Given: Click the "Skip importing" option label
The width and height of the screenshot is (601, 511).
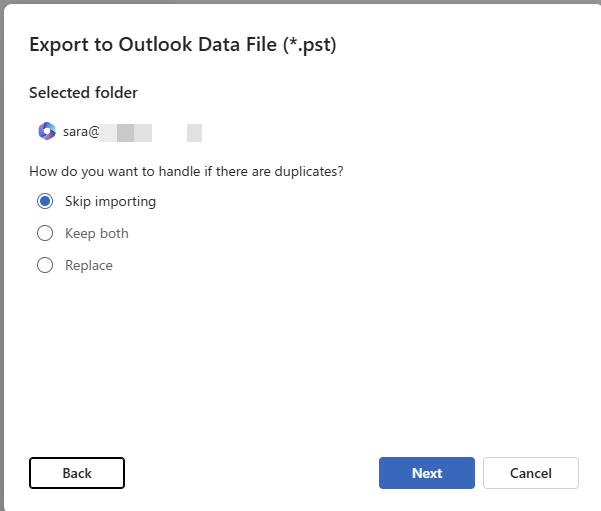Looking at the screenshot, I should [x=110, y=201].
